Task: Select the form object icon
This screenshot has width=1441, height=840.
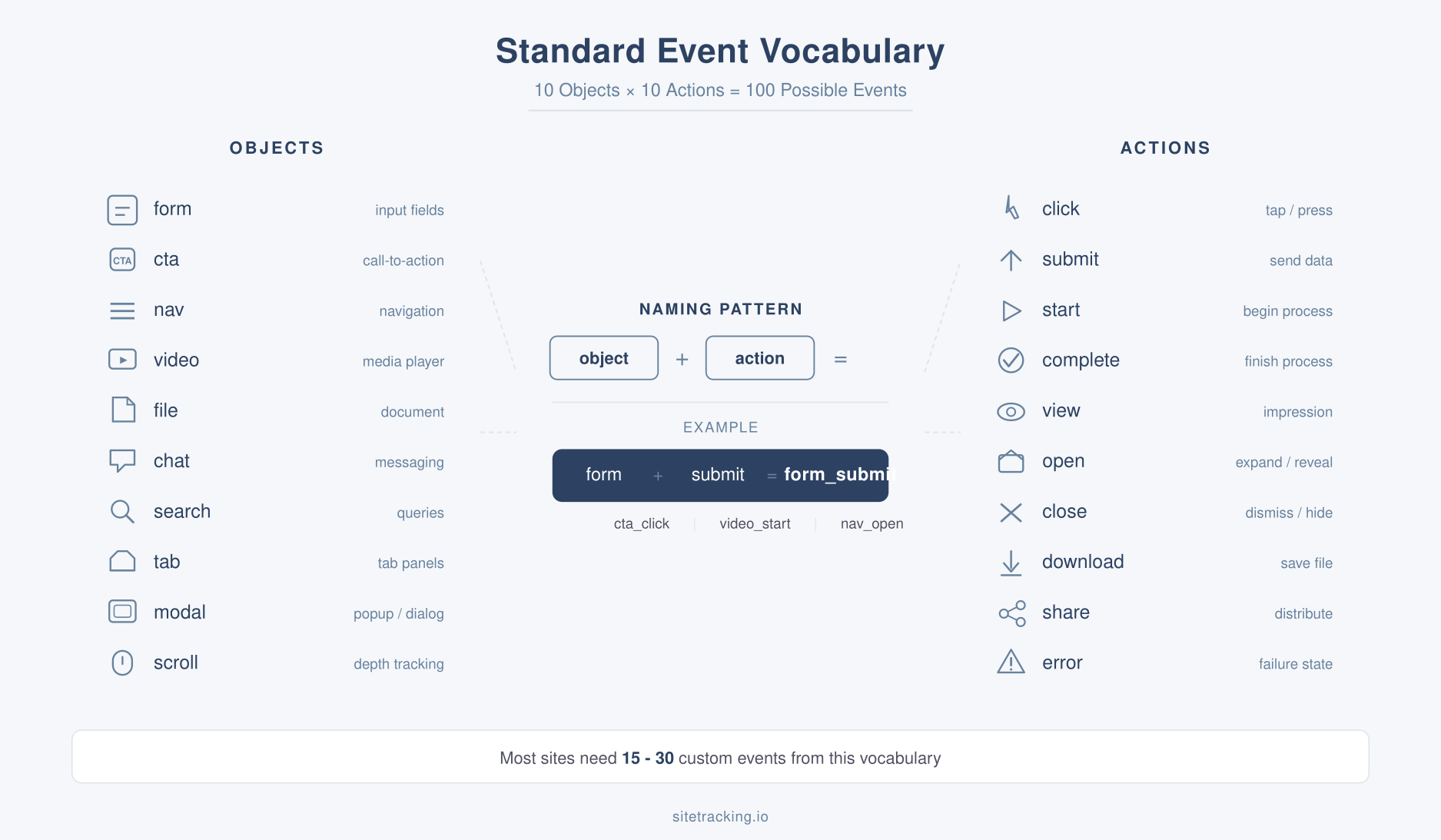Action: 121,208
